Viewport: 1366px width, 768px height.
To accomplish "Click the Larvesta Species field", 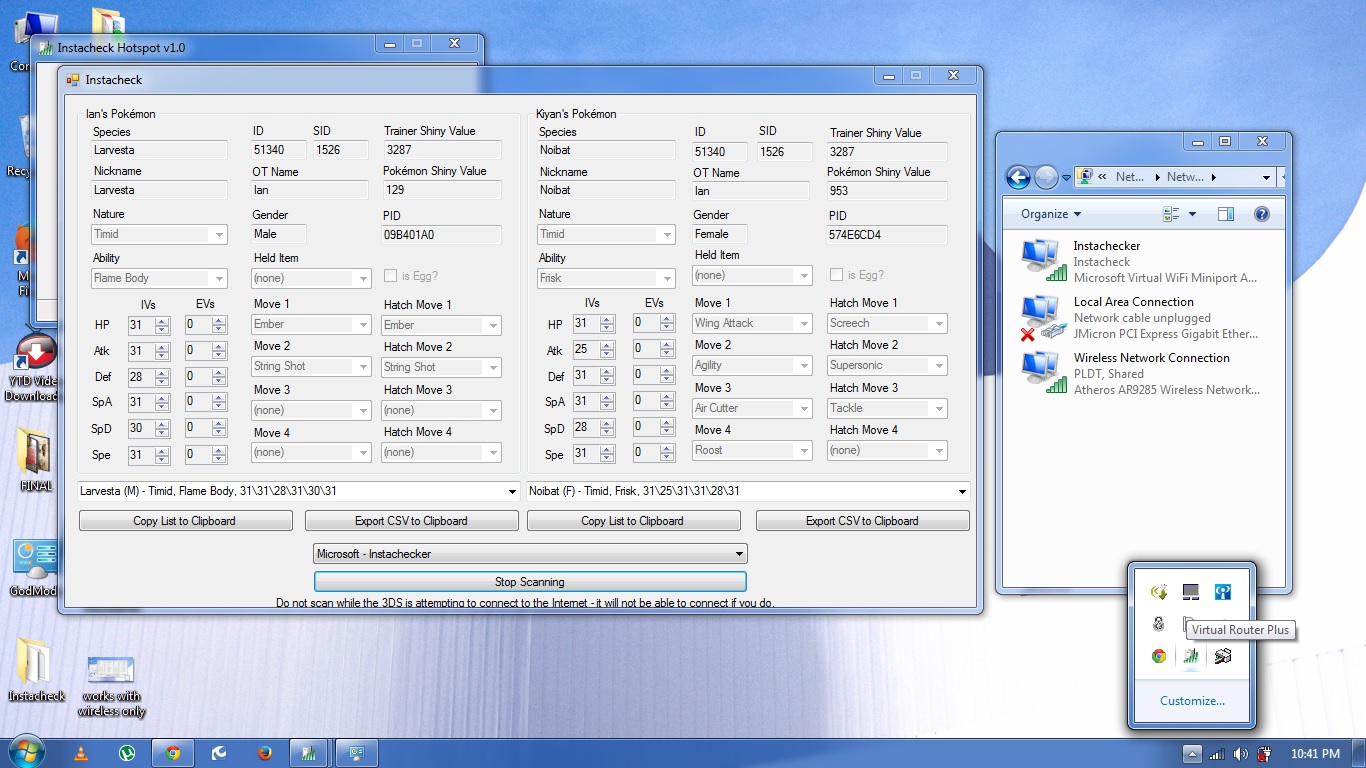I will 159,151.
